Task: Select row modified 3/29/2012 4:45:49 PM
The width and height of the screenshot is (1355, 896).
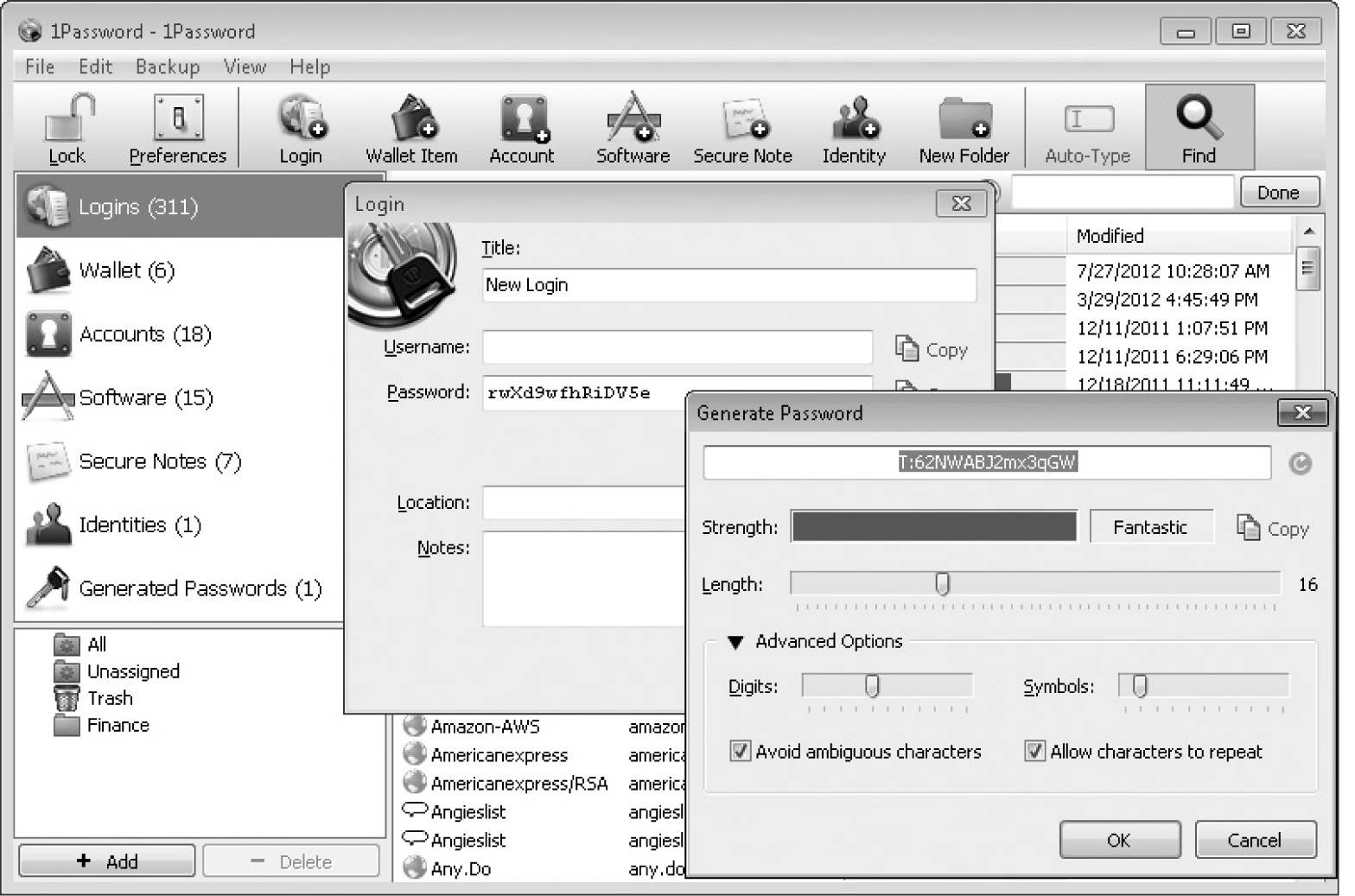Action: click(x=1167, y=300)
